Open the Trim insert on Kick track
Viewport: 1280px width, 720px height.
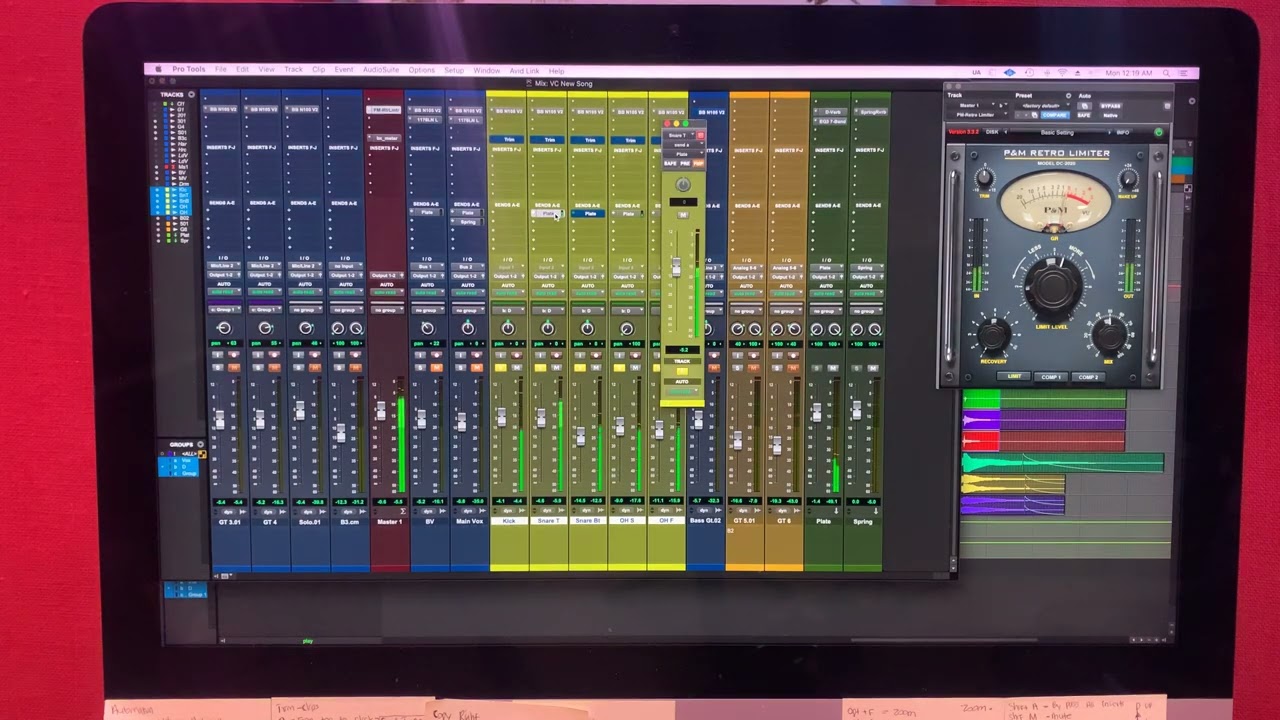click(x=508, y=140)
